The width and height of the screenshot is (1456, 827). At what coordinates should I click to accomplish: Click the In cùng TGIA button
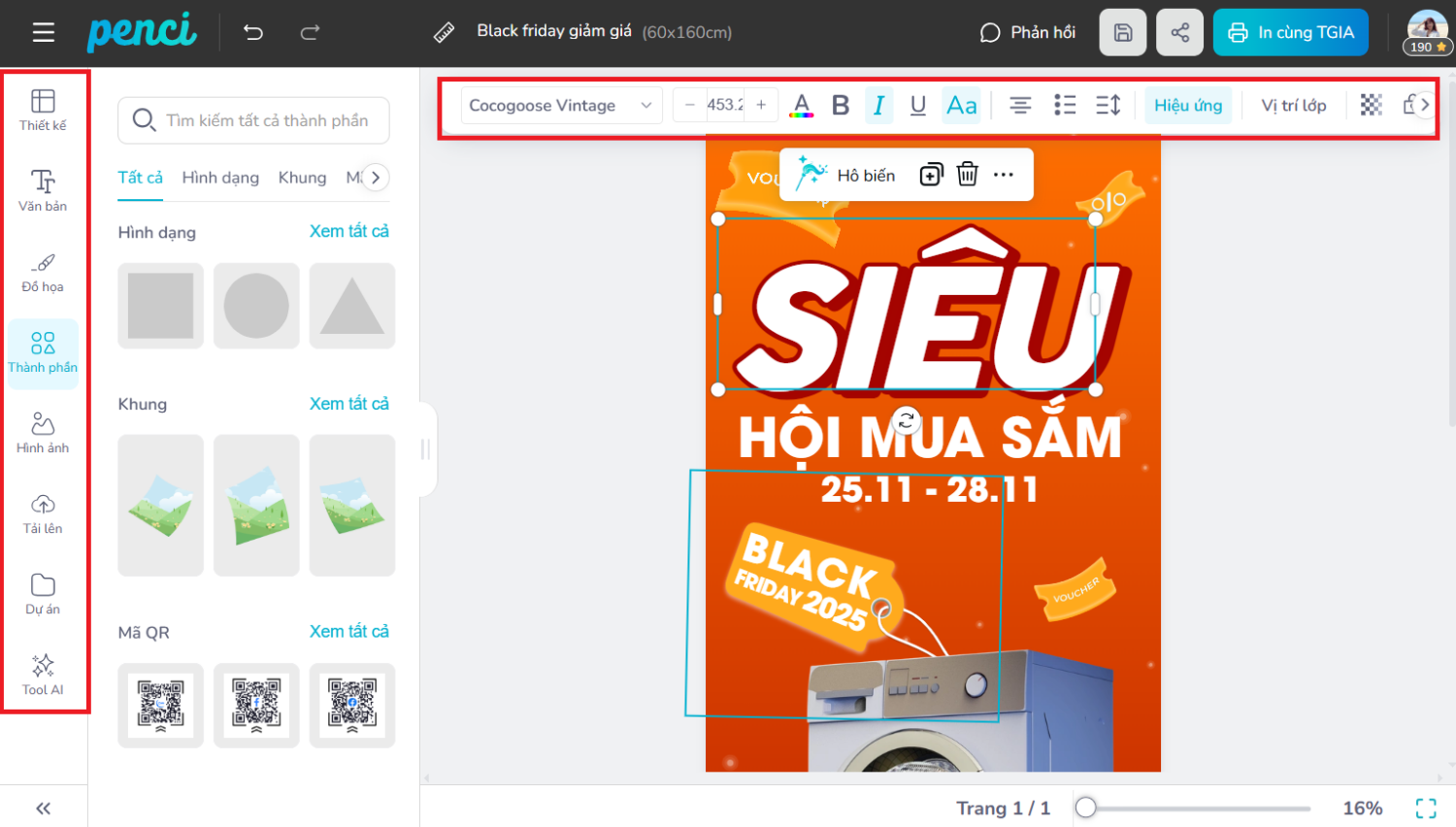pos(1290,33)
